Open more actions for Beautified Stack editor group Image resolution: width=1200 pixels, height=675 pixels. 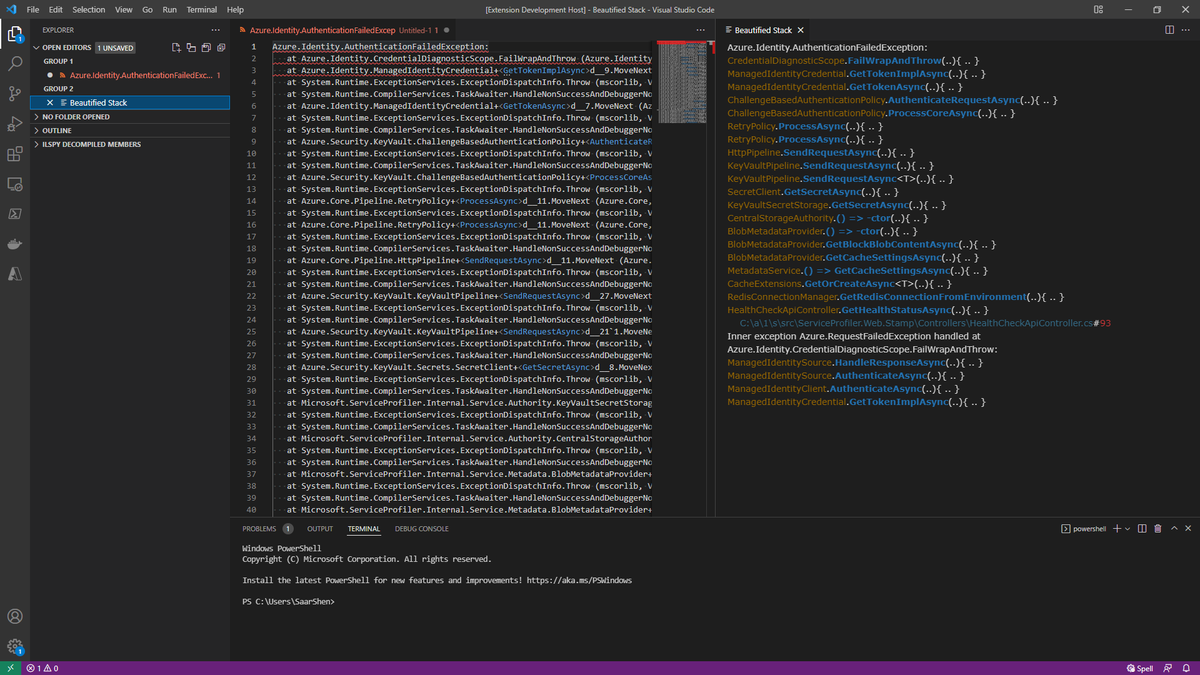point(1187,30)
